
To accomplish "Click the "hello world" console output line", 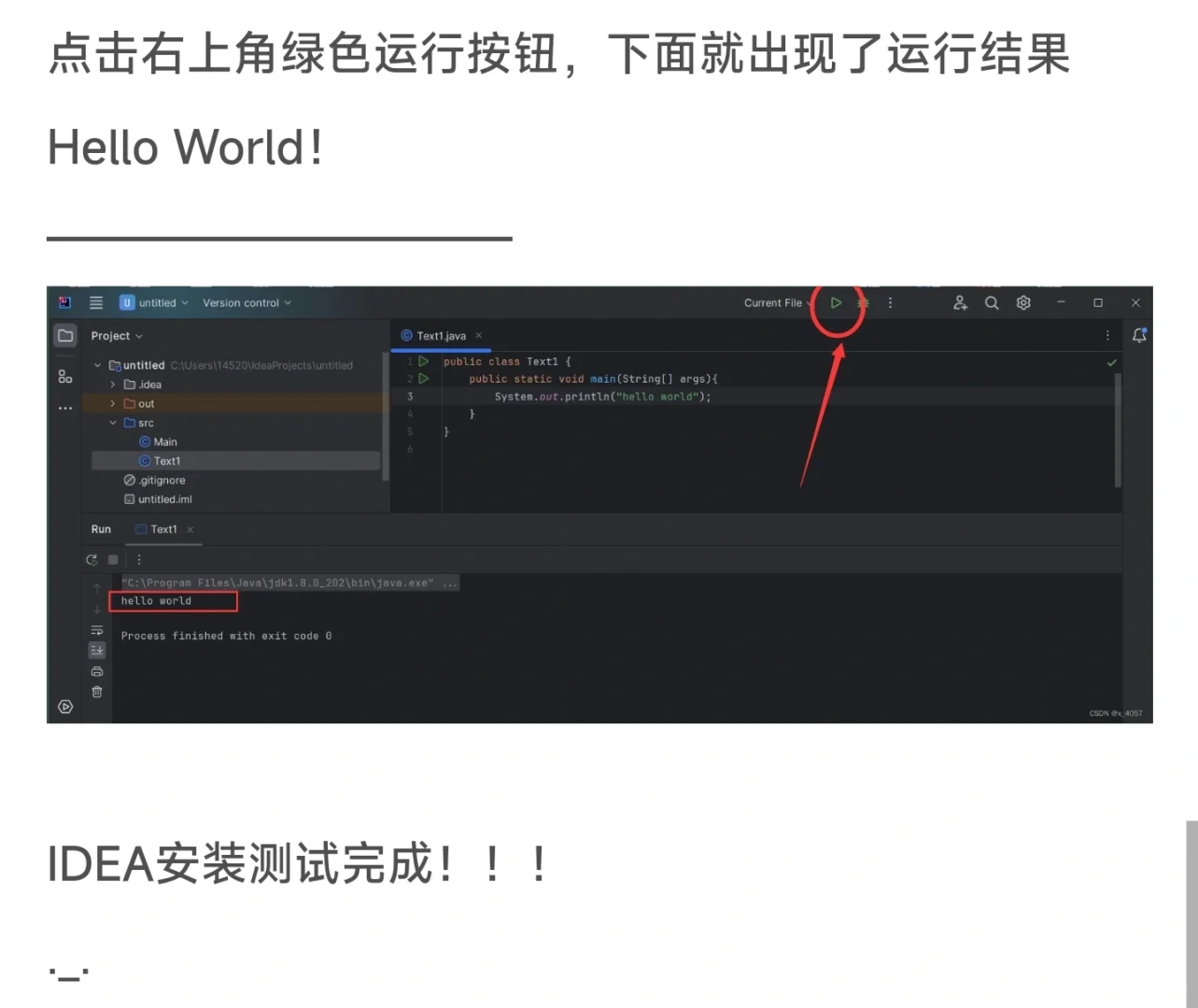I will pyautogui.click(x=156, y=601).
